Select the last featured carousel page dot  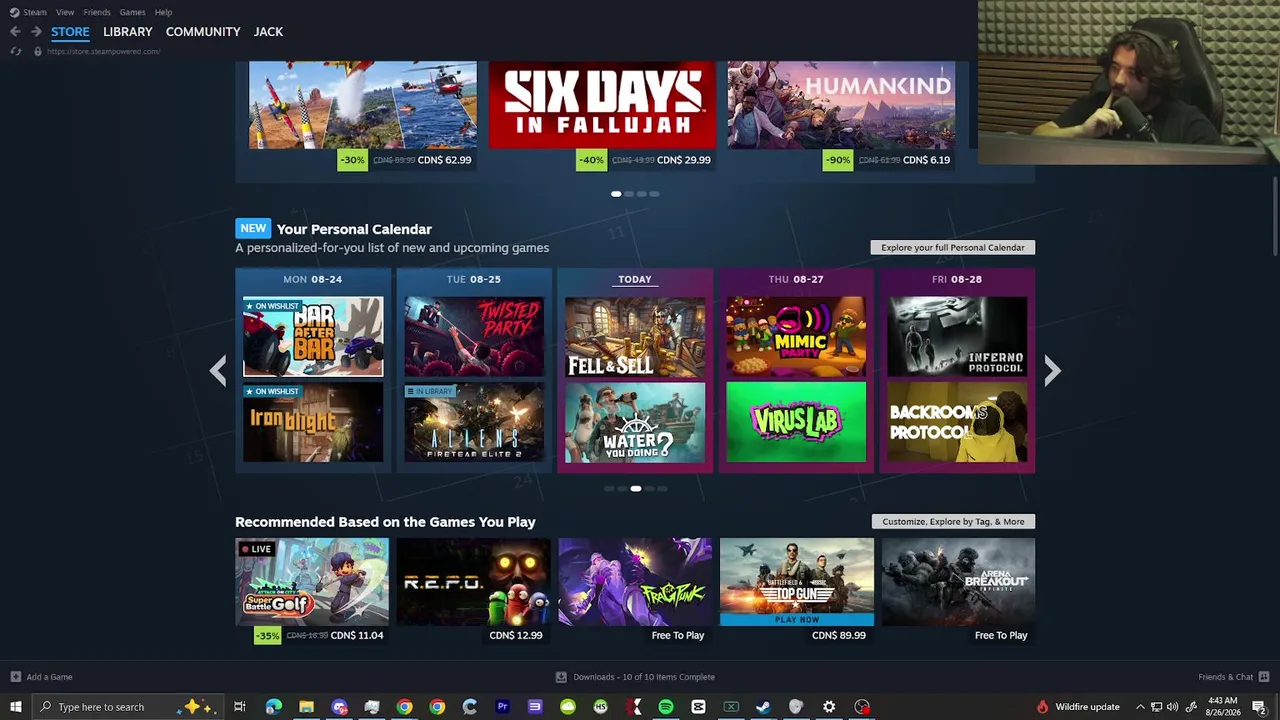[654, 194]
